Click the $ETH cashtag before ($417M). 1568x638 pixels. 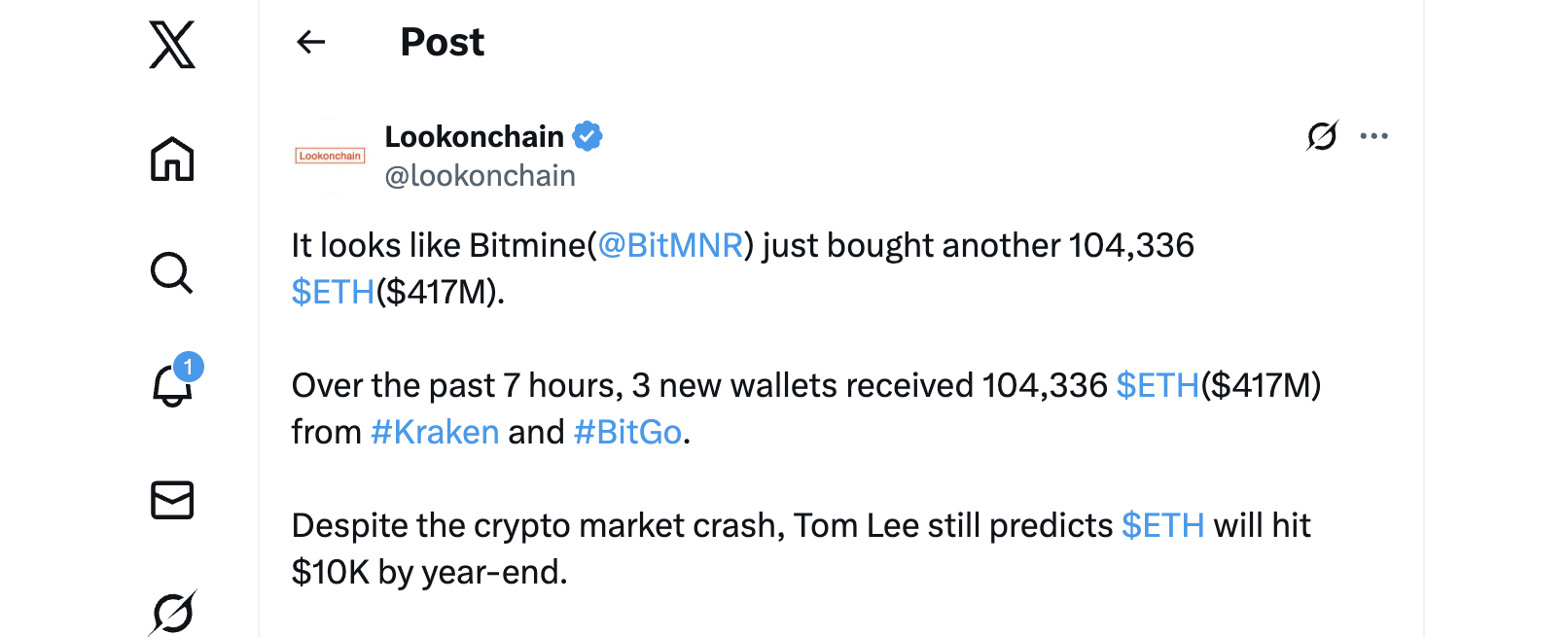333,293
